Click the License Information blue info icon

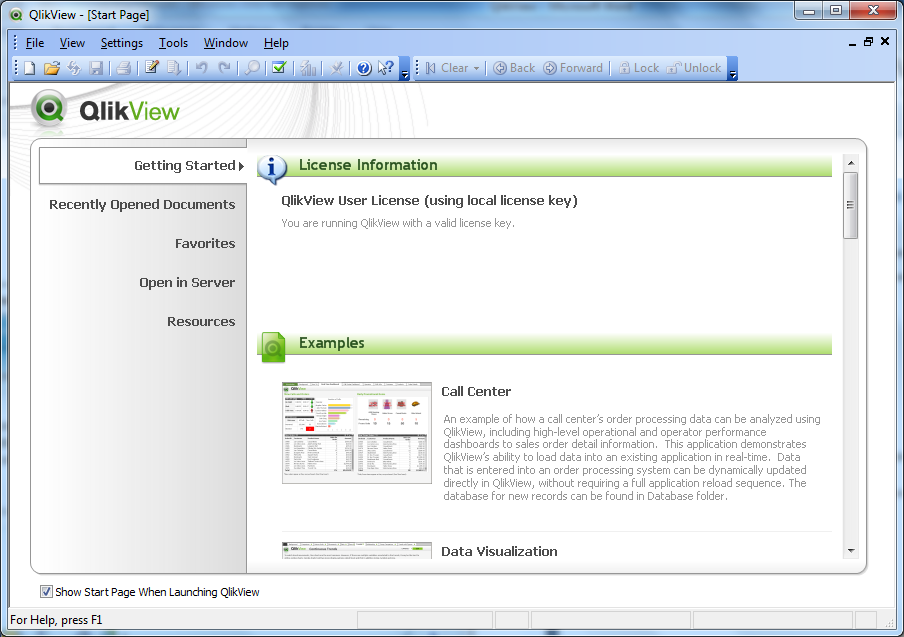[x=272, y=169]
